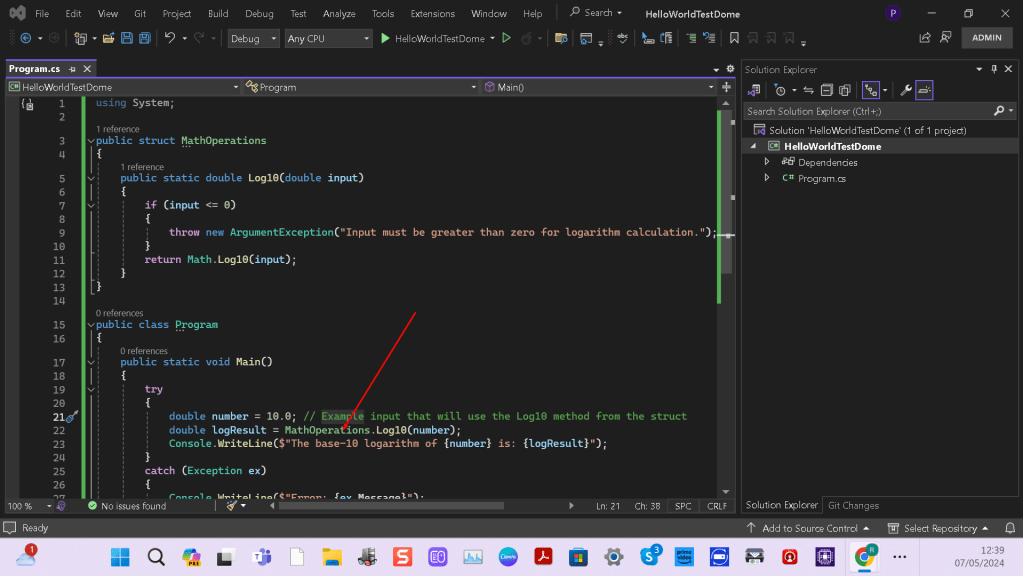This screenshot has height=576, width=1023.
Task: Click the Find in Files folder icon
Action: (x=560, y=38)
